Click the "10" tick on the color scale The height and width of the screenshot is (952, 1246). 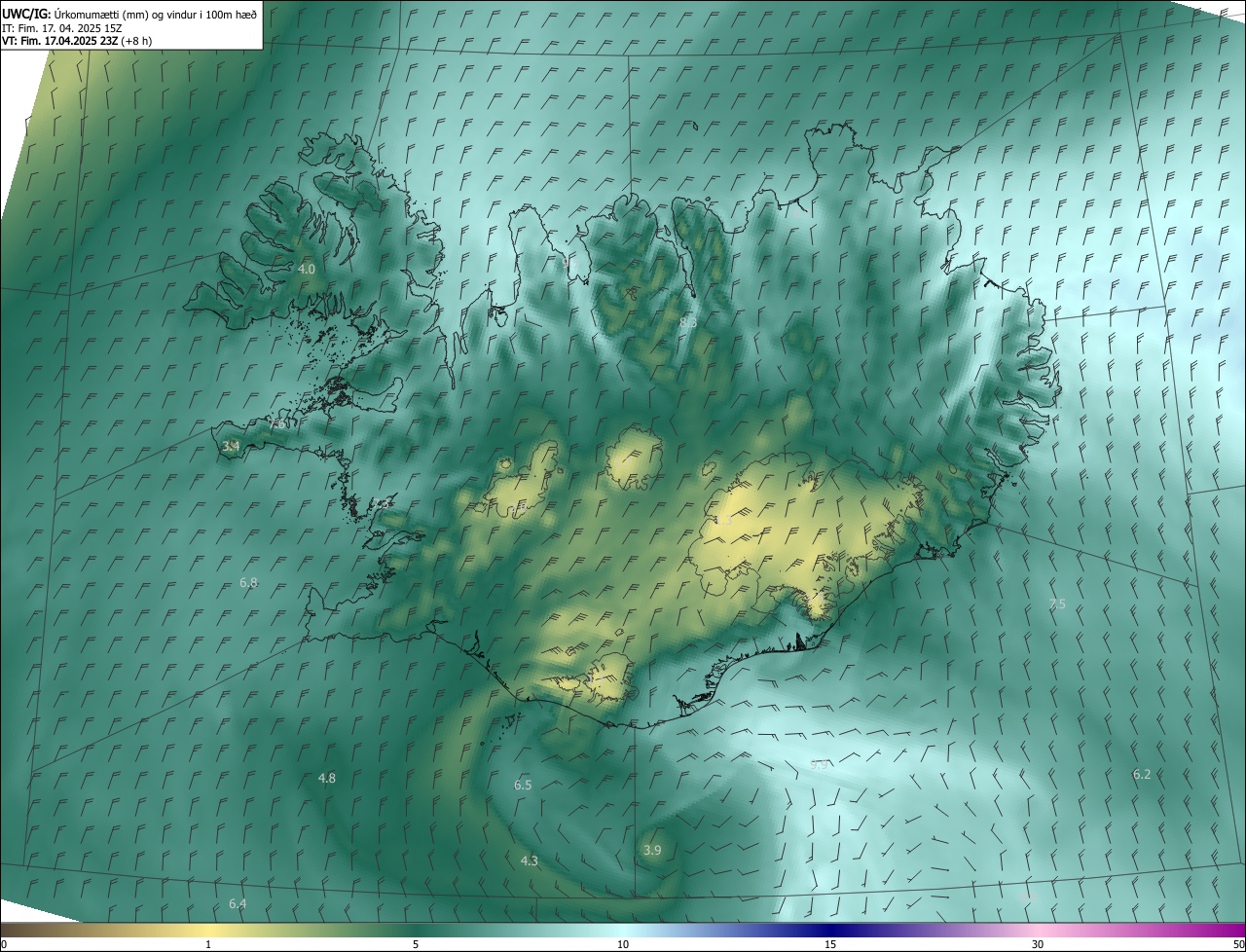(x=623, y=944)
